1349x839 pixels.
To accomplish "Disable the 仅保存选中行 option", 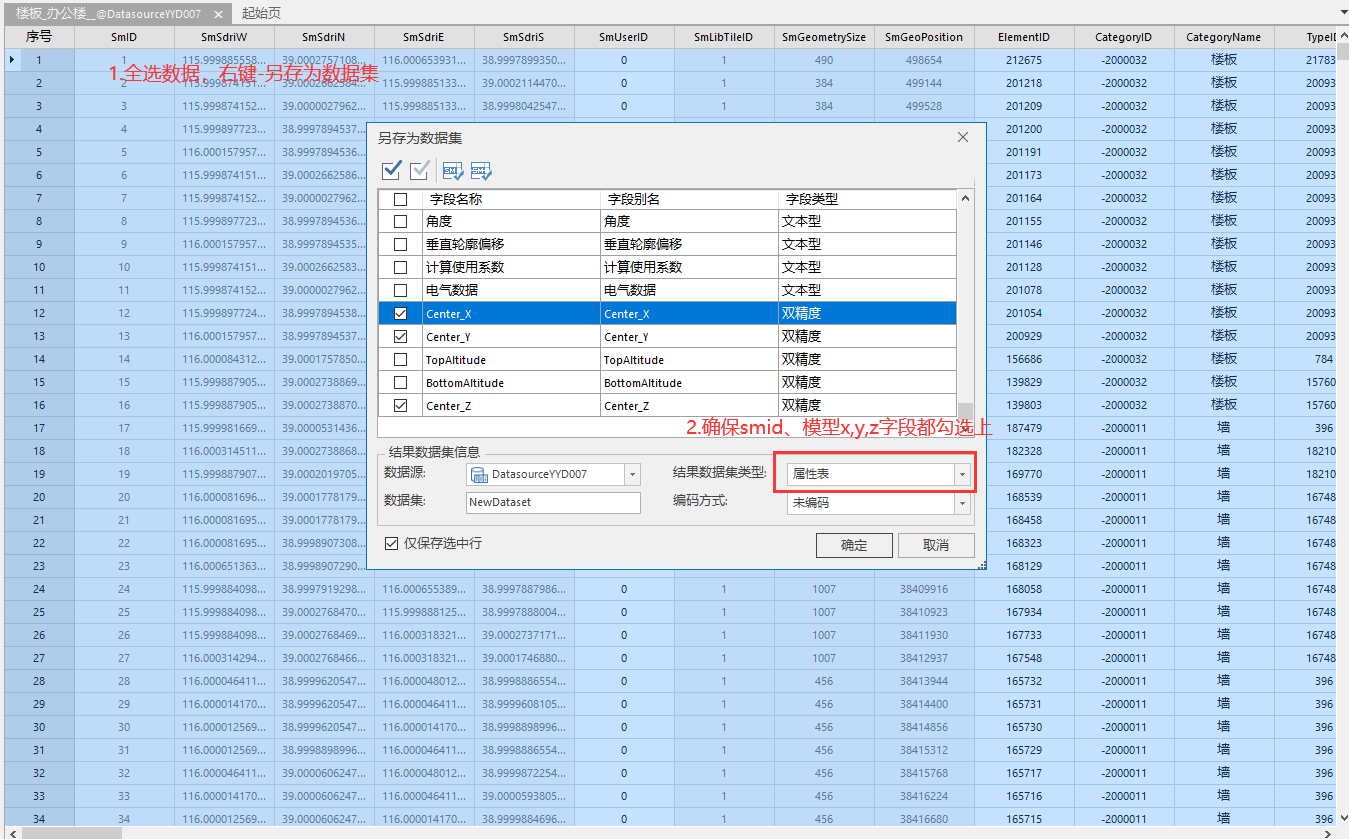I will 390,544.
